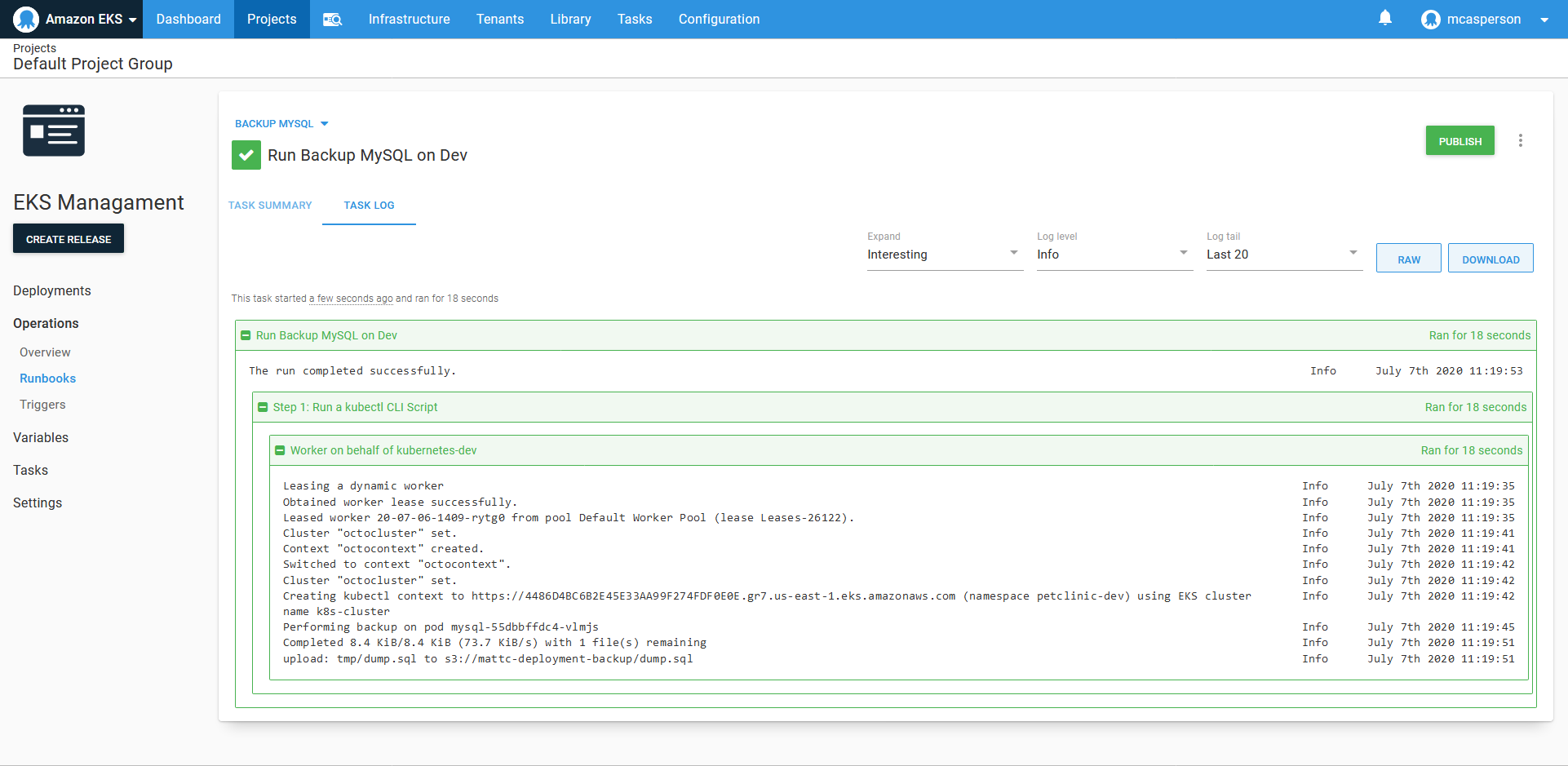Screen dimensions: 1568x766
Task: Open Configuration in the top navigation
Action: pyautogui.click(x=719, y=19)
